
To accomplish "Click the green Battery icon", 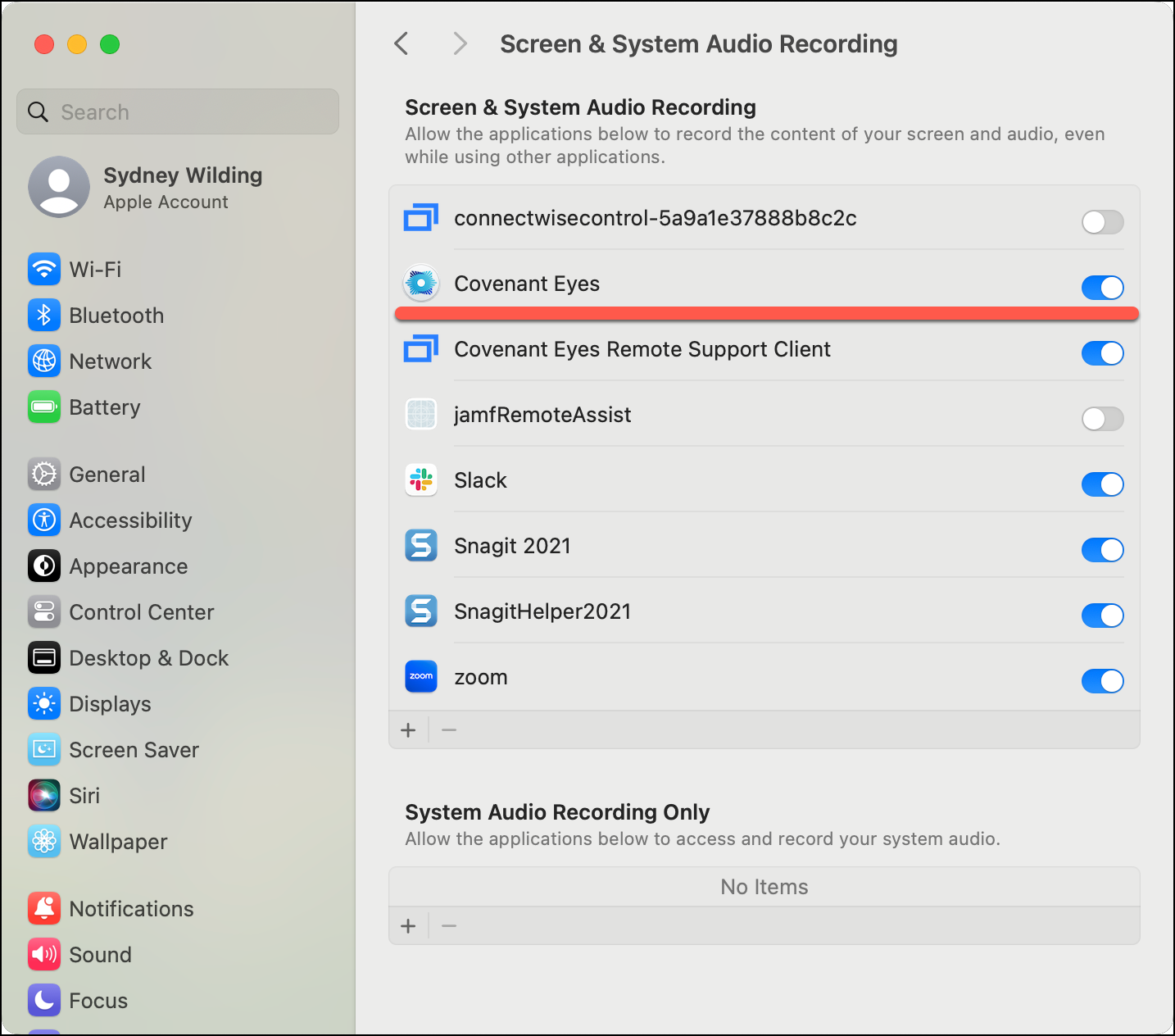I will click(x=44, y=407).
